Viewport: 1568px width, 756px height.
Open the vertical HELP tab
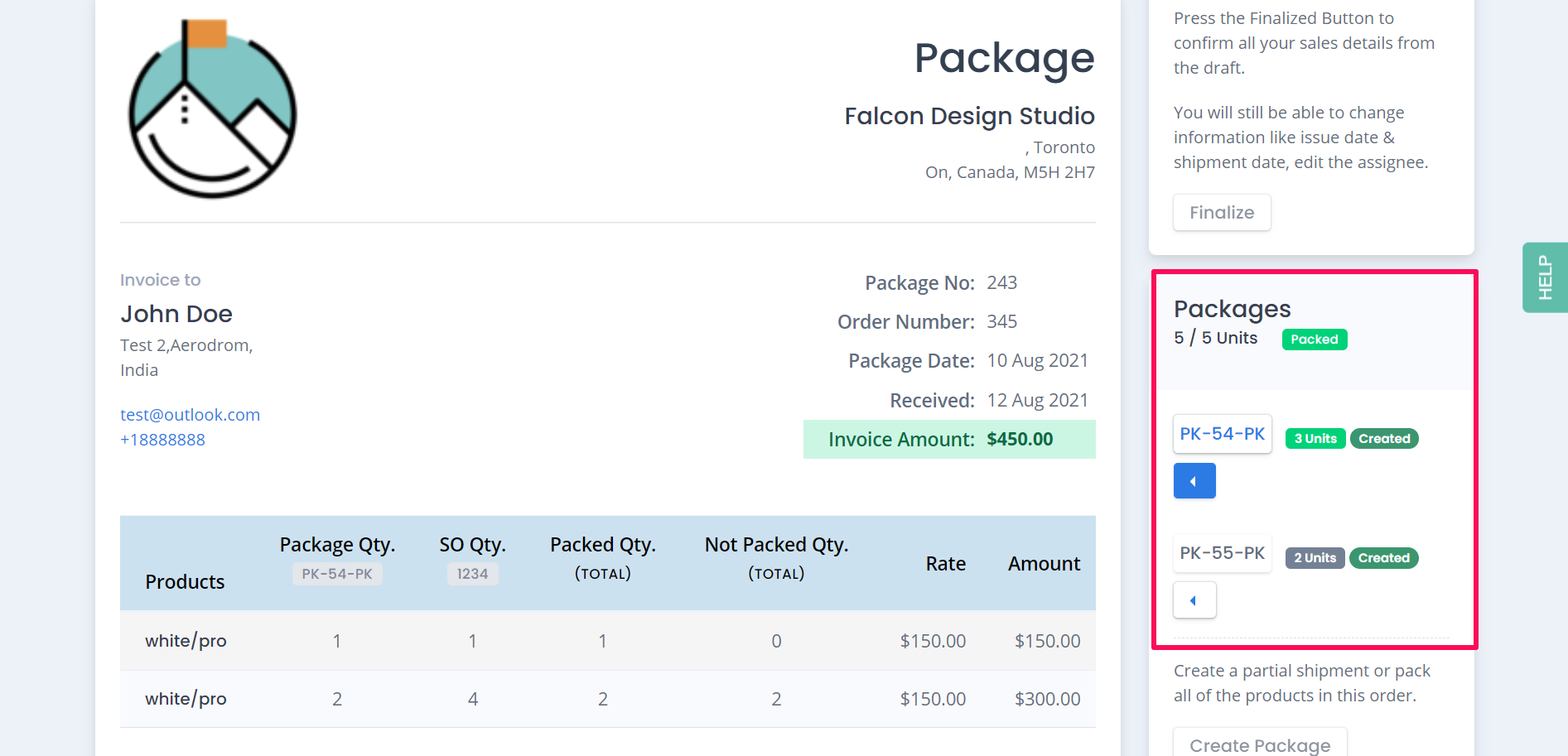[1544, 277]
